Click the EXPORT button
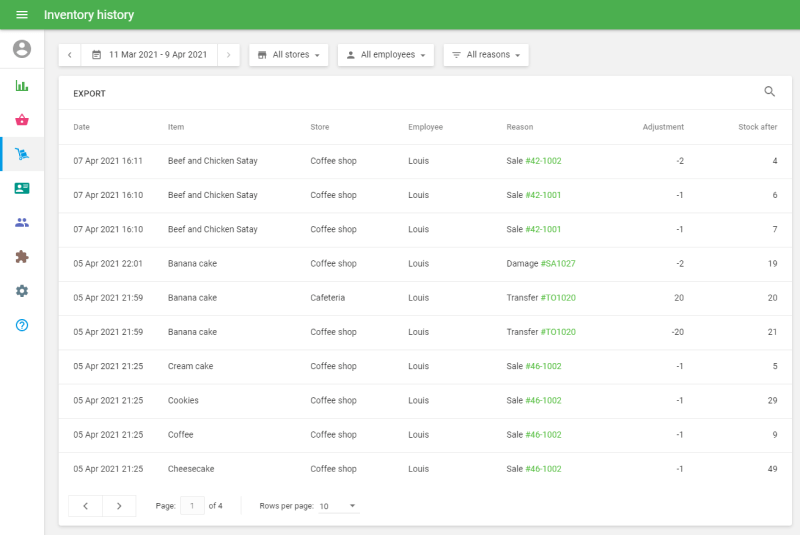 coord(89,94)
